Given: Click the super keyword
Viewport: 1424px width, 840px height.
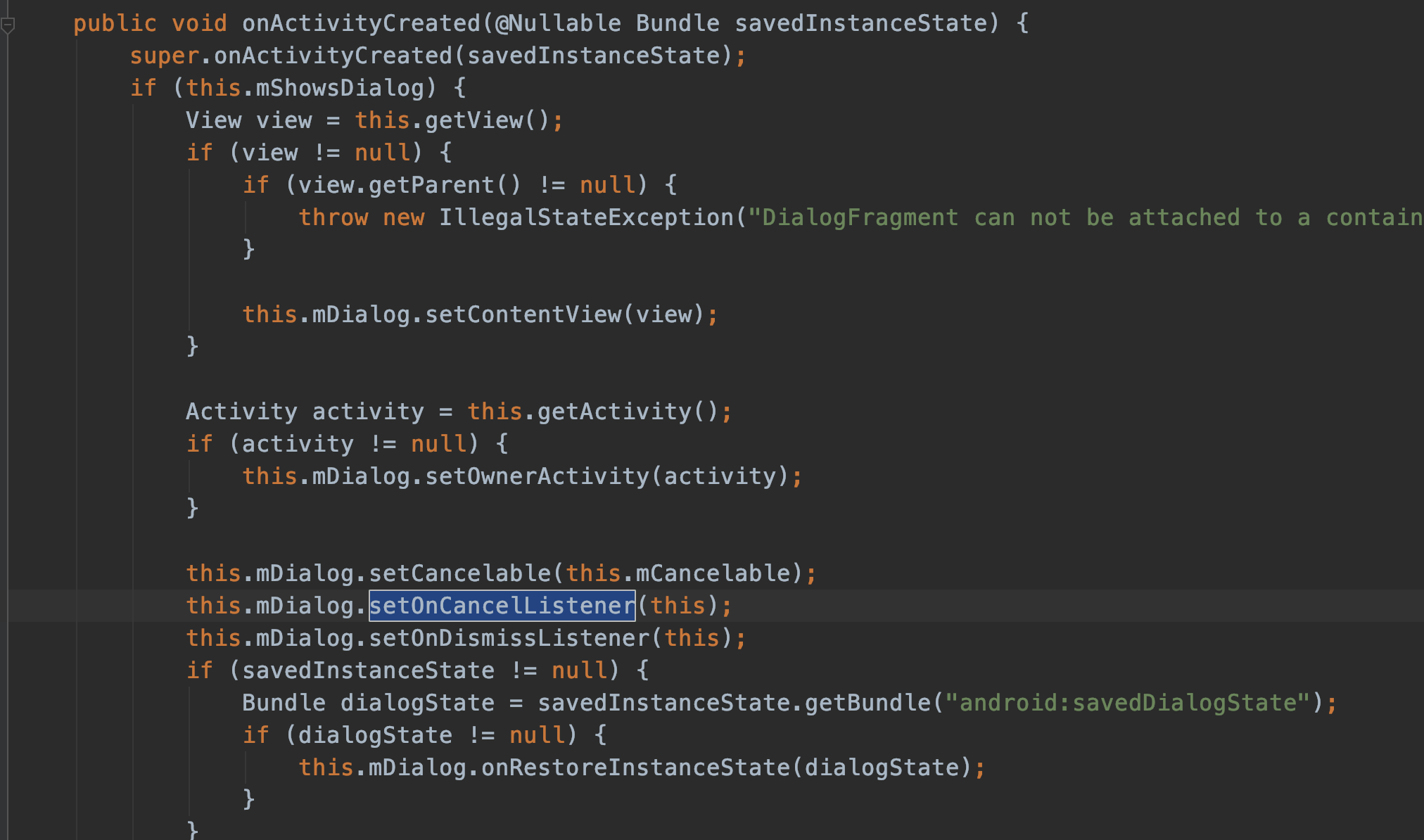Looking at the screenshot, I should (164, 56).
